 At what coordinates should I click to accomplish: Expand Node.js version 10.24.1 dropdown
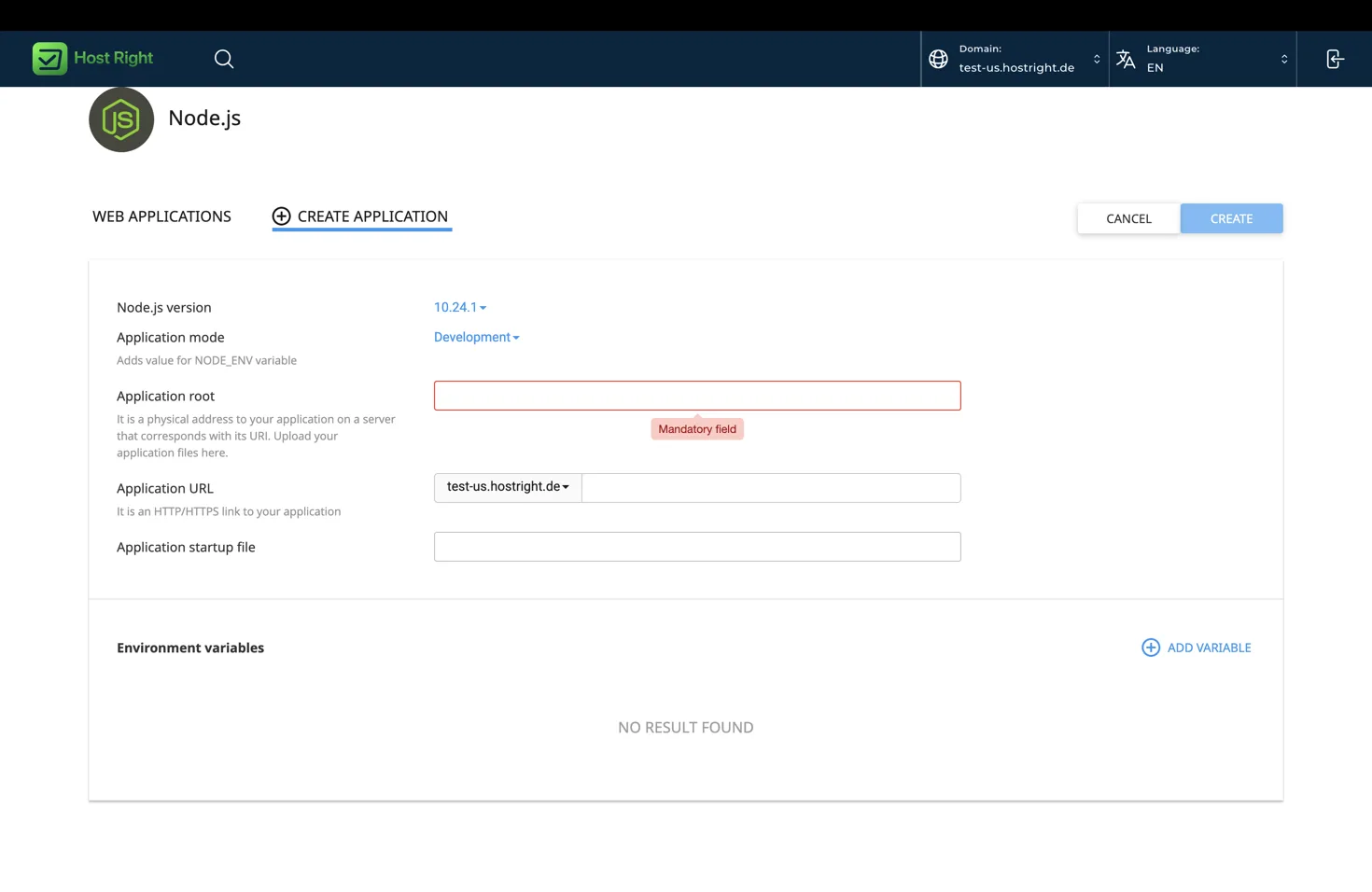460,307
